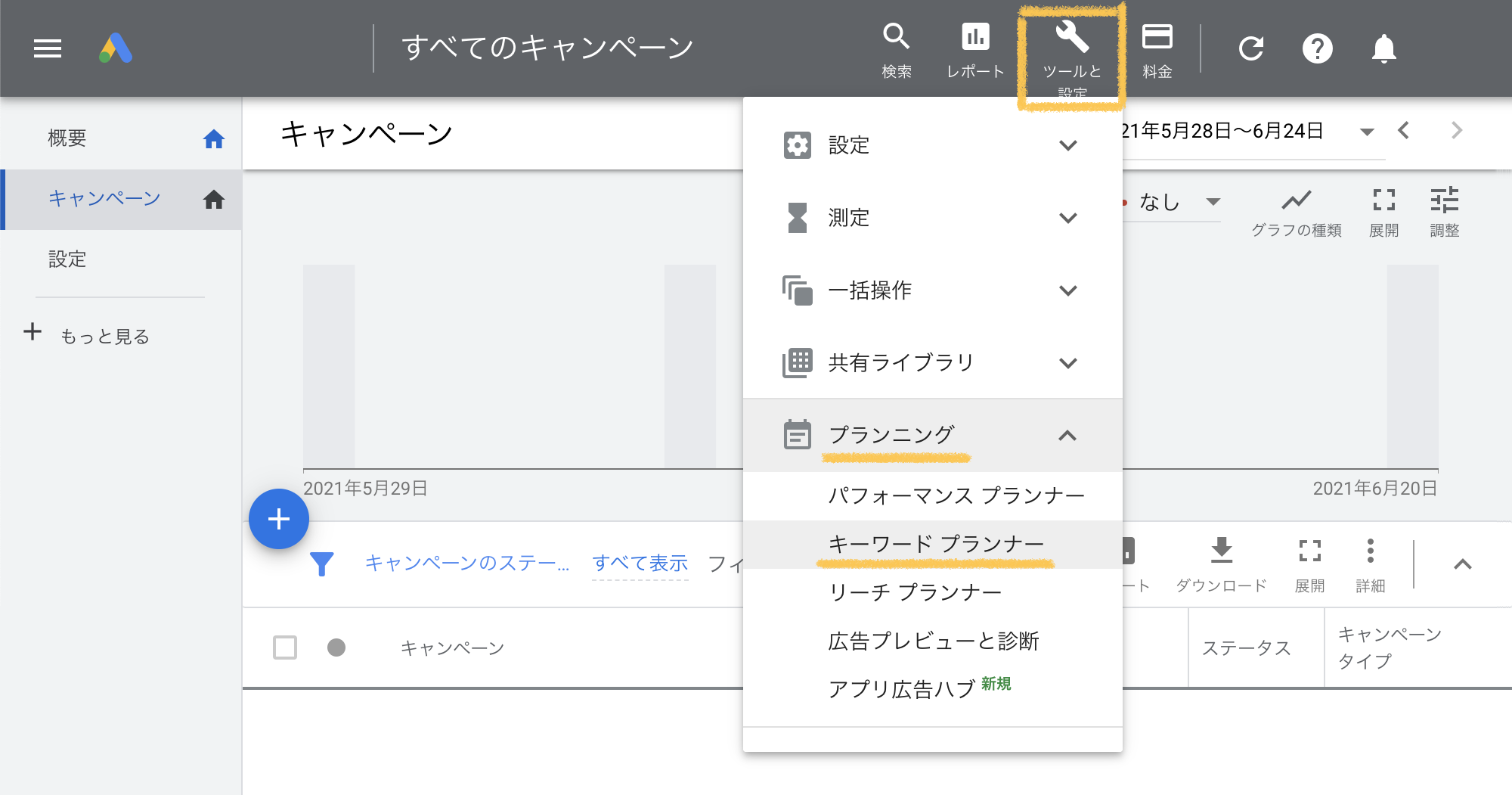This screenshot has width=1512, height=795.
Task: Sort by the キャンペーン タイプ column header
Action: coord(1390,647)
